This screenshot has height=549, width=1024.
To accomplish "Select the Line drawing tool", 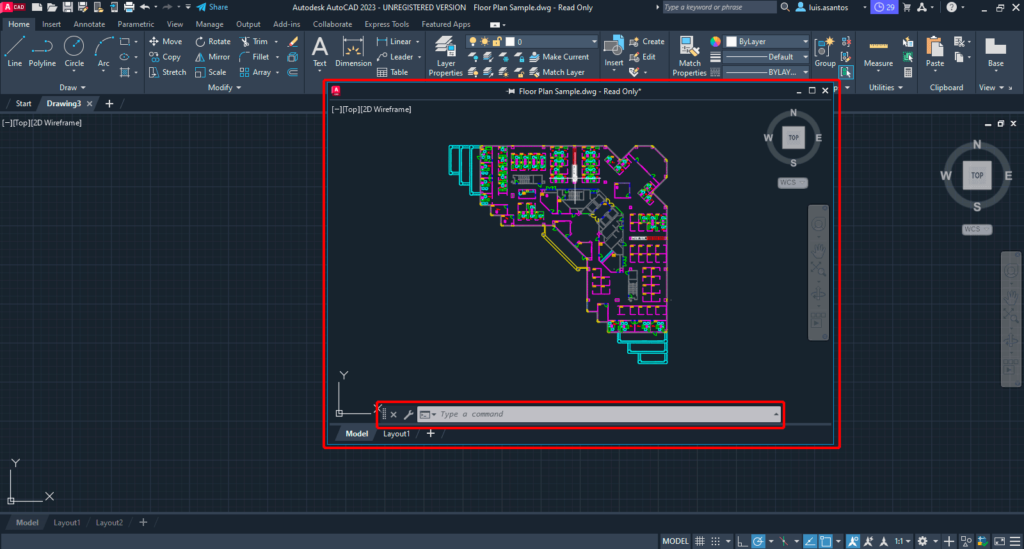I will pyautogui.click(x=14, y=52).
